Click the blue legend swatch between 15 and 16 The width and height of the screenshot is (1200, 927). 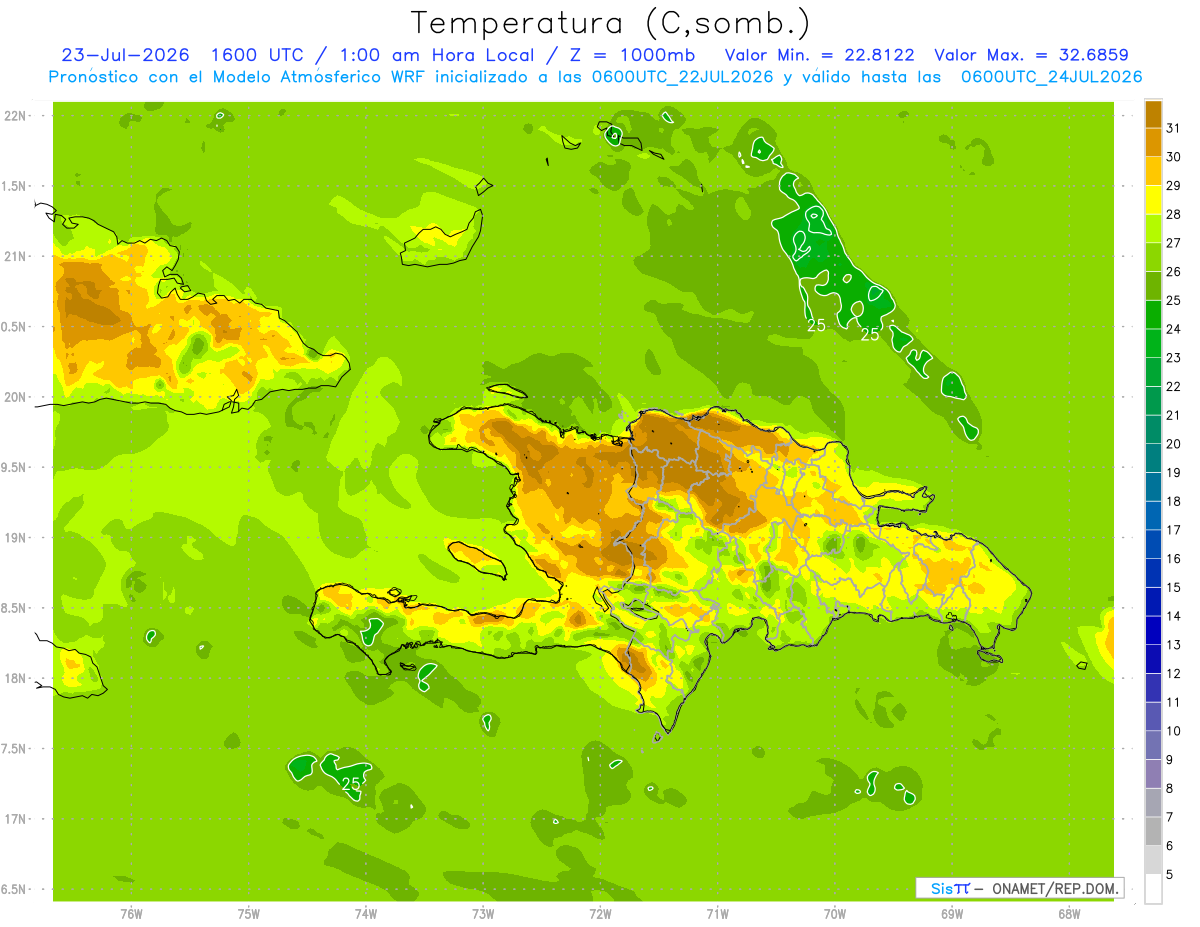click(1153, 573)
